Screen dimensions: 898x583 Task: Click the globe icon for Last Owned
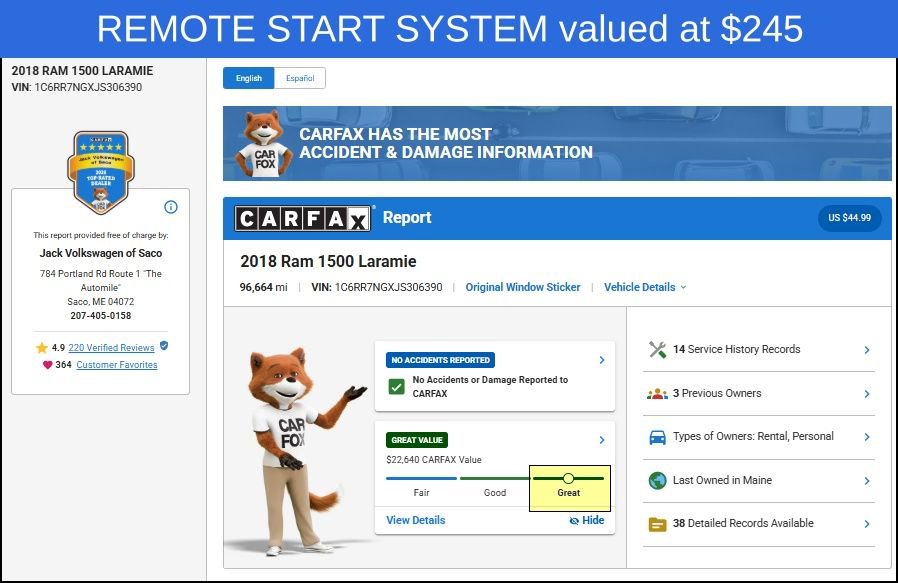(657, 480)
